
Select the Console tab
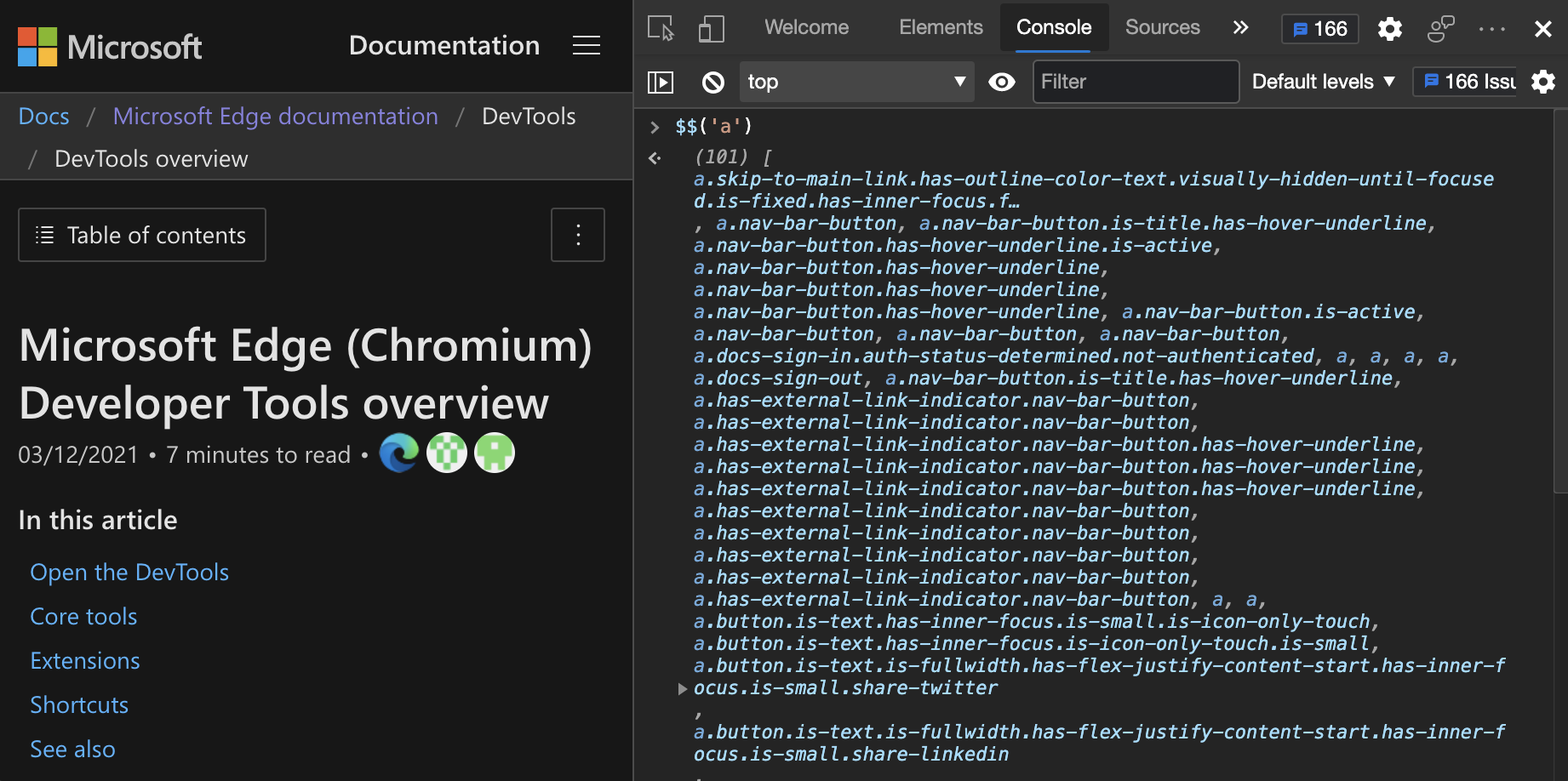(x=1054, y=27)
